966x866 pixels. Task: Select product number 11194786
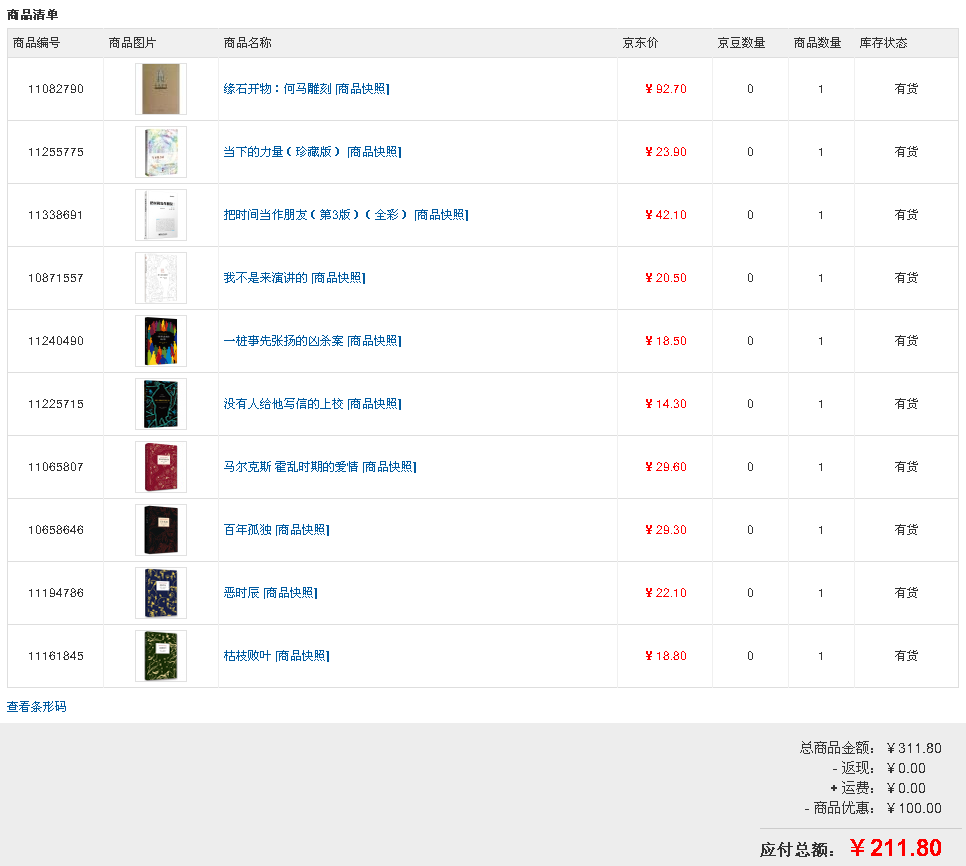coord(55,593)
